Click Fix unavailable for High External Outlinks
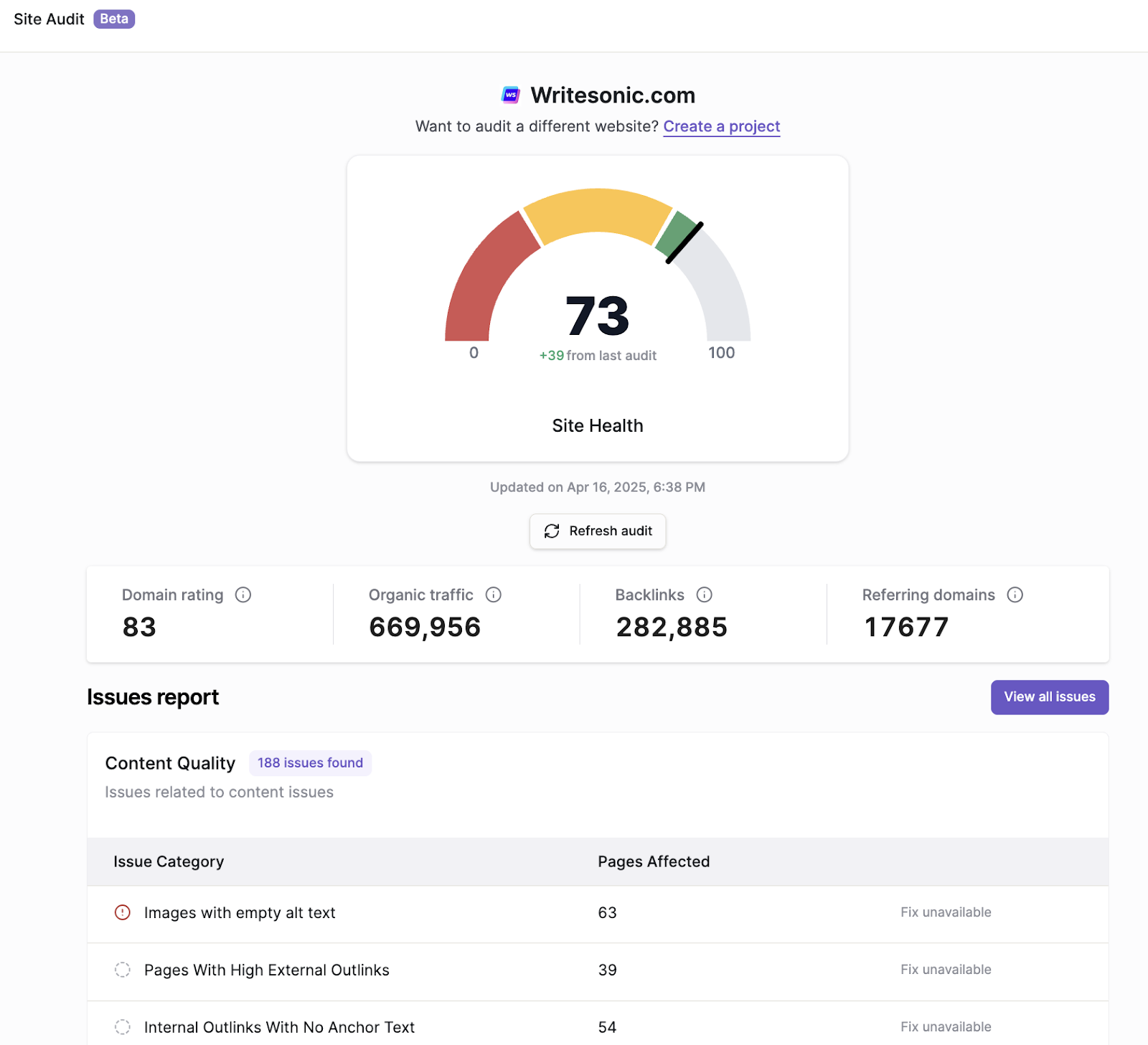This screenshot has width=1148, height=1045. tap(946, 970)
